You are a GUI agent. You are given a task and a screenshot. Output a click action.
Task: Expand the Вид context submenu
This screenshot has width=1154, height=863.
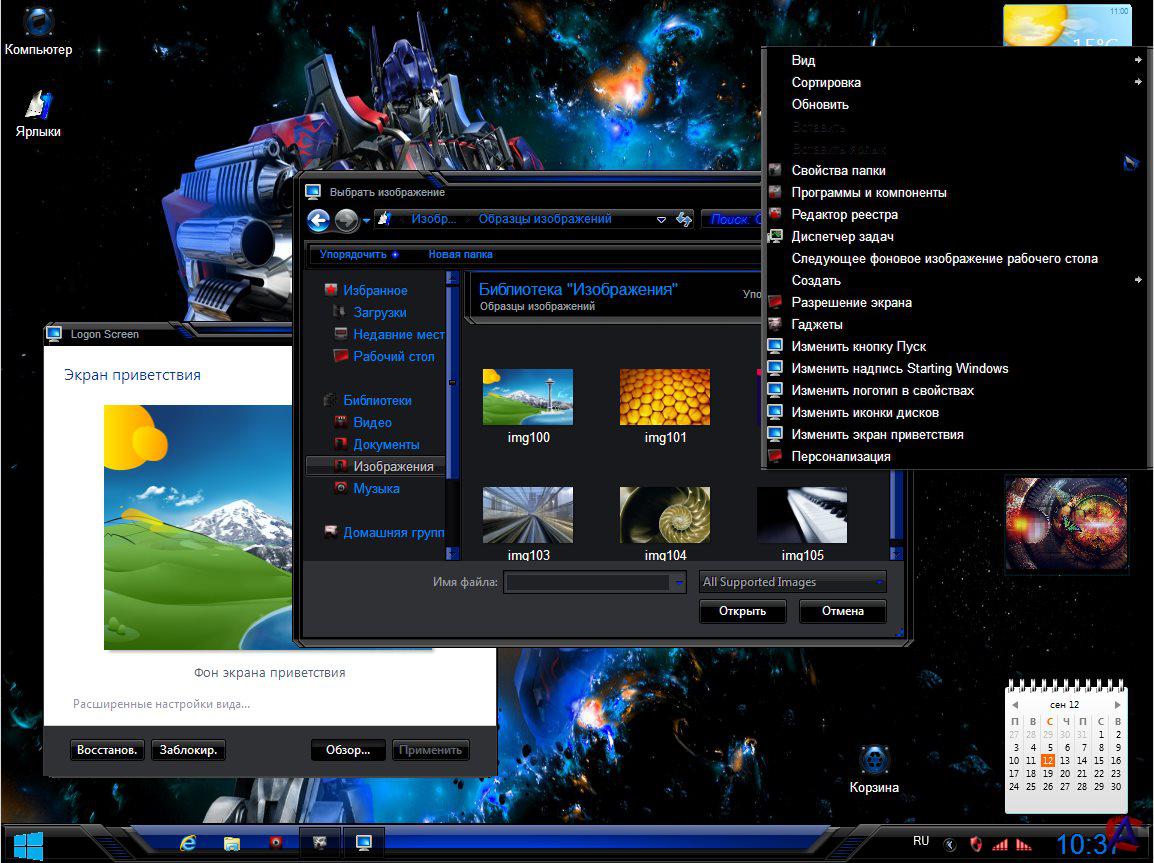[x=955, y=60]
